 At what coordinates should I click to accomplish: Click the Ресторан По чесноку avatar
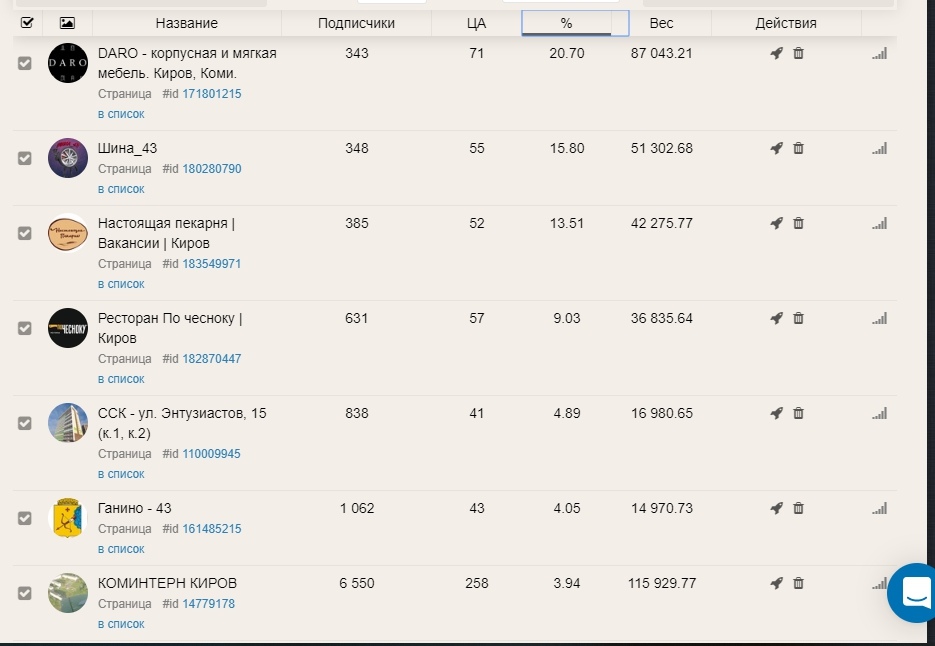pyautogui.click(x=68, y=327)
